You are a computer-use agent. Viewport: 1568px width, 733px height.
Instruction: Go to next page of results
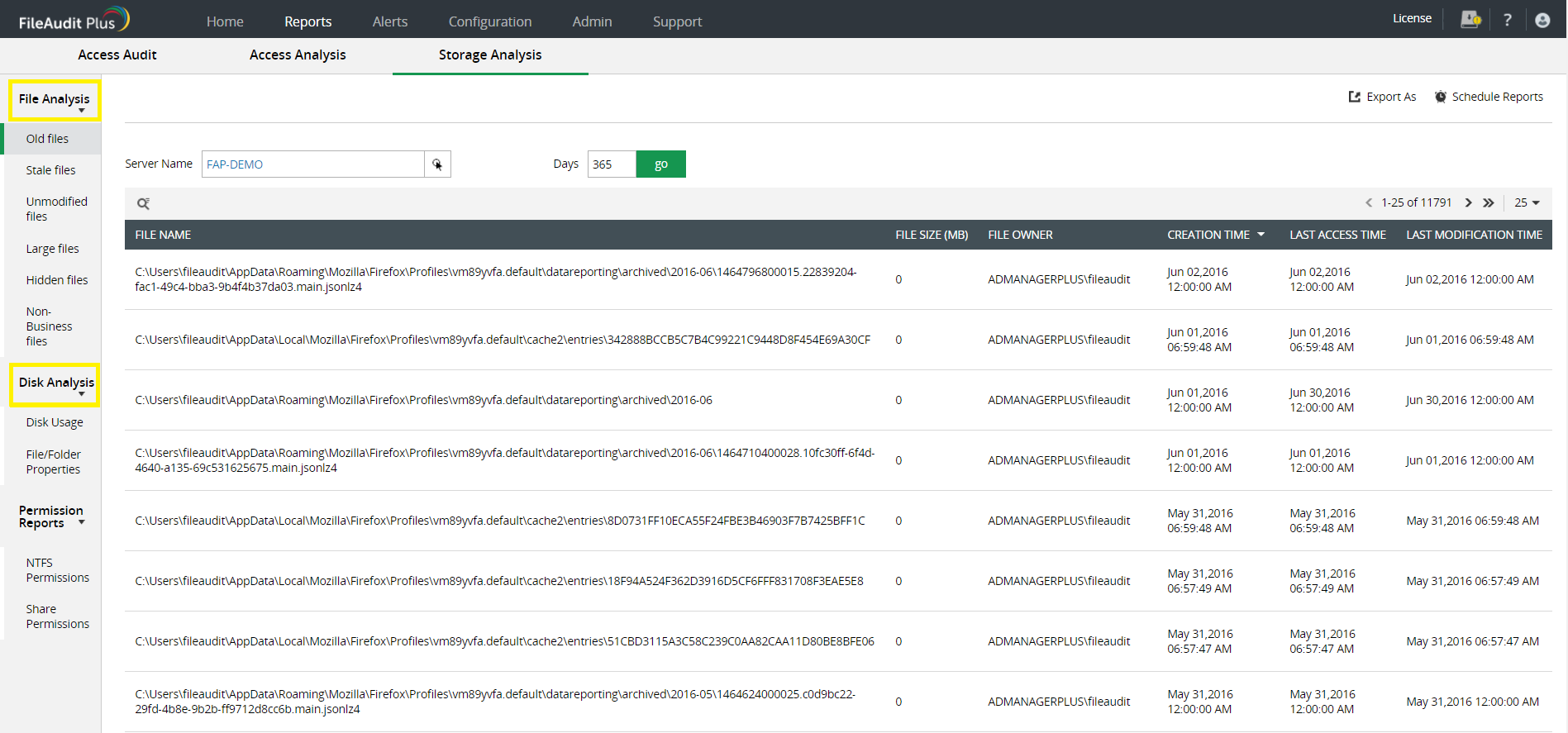(x=1468, y=202)
